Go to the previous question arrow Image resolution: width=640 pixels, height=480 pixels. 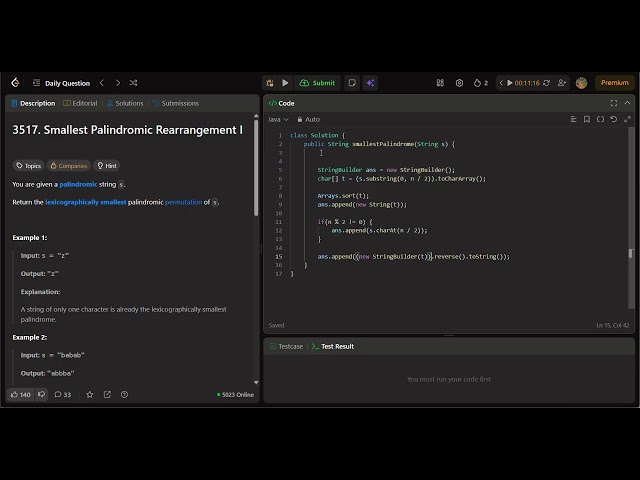point(102,83)
